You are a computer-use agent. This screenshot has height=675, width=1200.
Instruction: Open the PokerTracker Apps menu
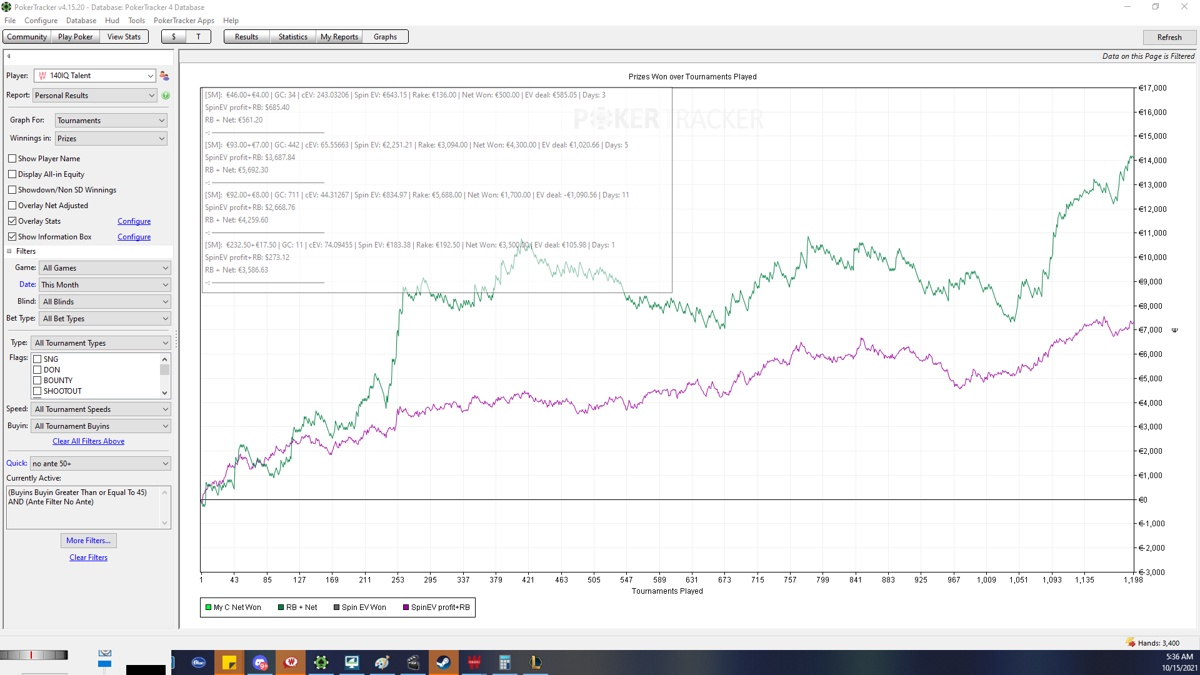pos(183,20)
